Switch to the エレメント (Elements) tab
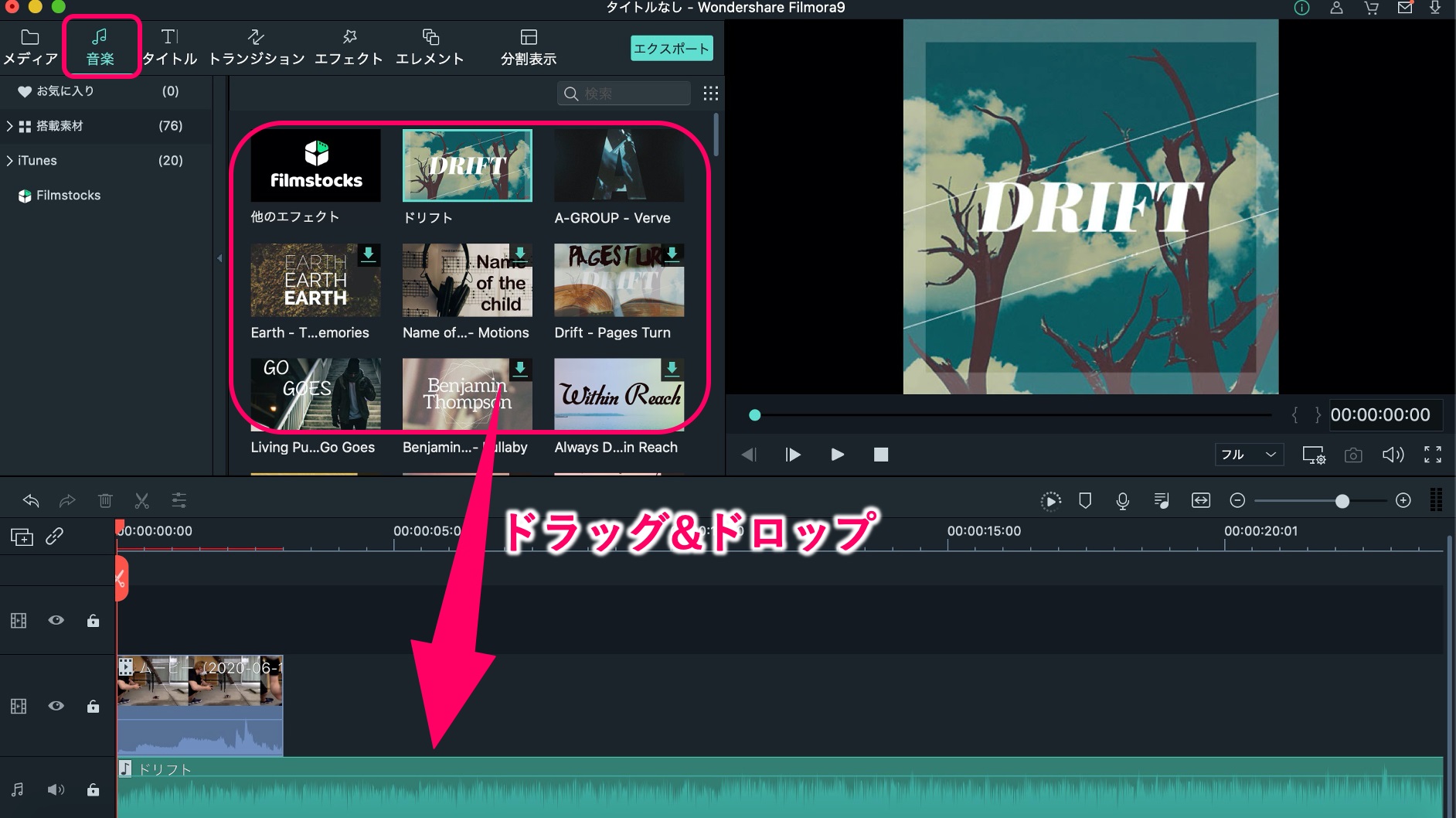The height and width of the screenshot is (818, 1456). click(x=430, y=47)
